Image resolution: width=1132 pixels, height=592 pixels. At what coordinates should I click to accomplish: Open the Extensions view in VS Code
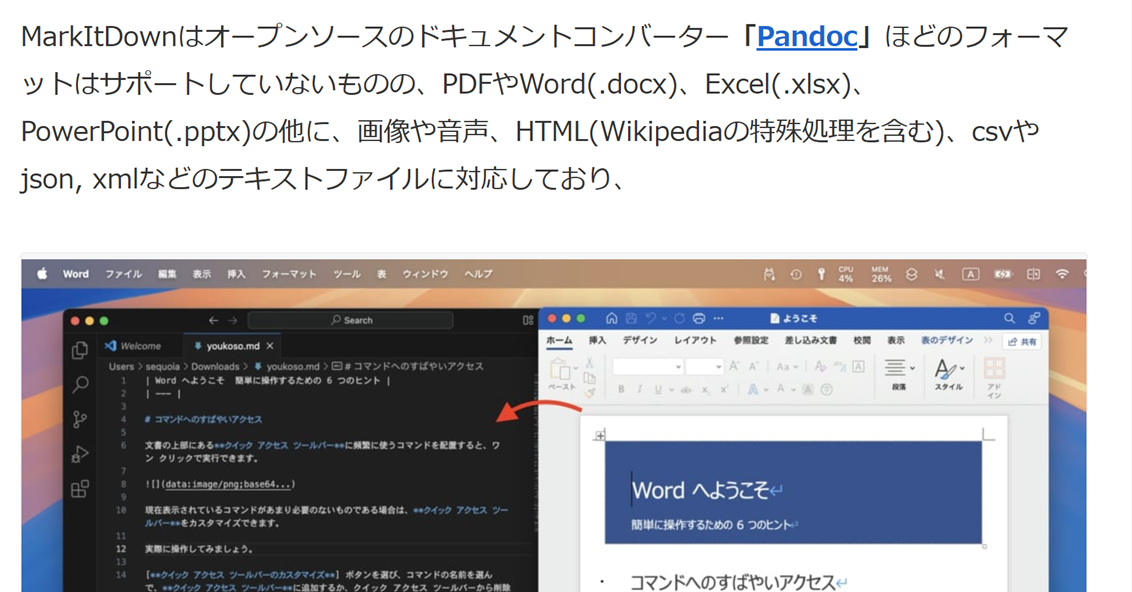(x=77, y=487)
